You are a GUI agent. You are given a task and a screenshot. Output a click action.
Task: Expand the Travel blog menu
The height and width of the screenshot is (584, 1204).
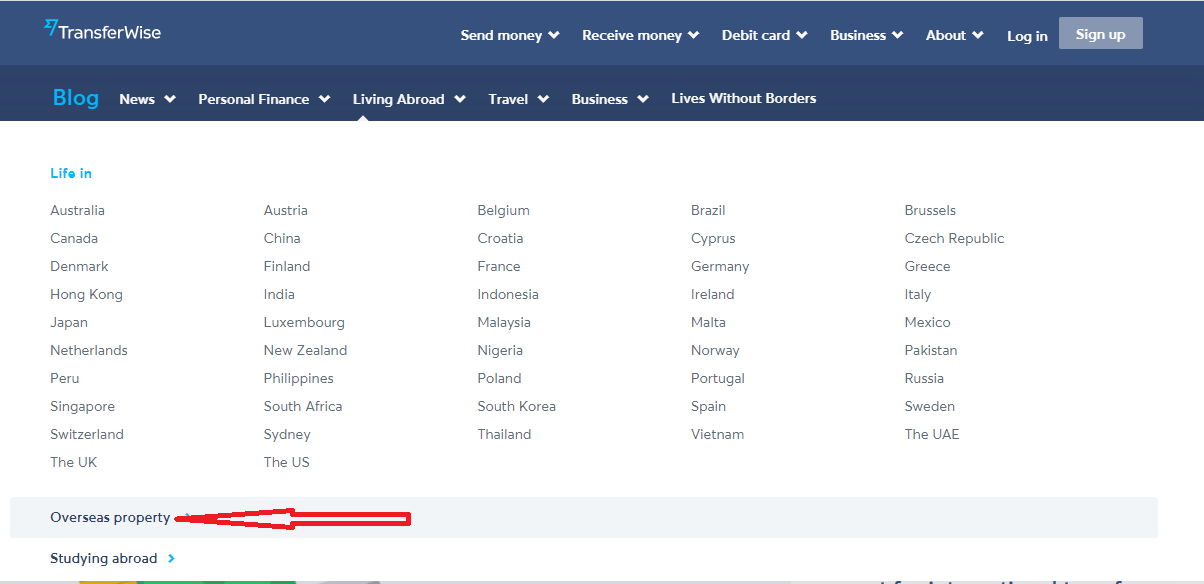point(518,99)
